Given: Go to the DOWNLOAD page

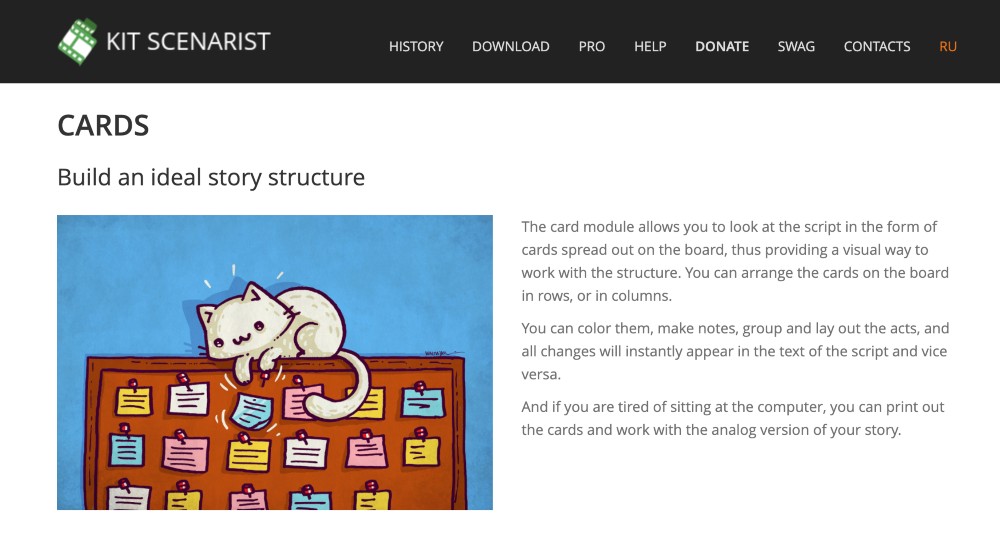Looking at the screenshot, I should point(510,46).
